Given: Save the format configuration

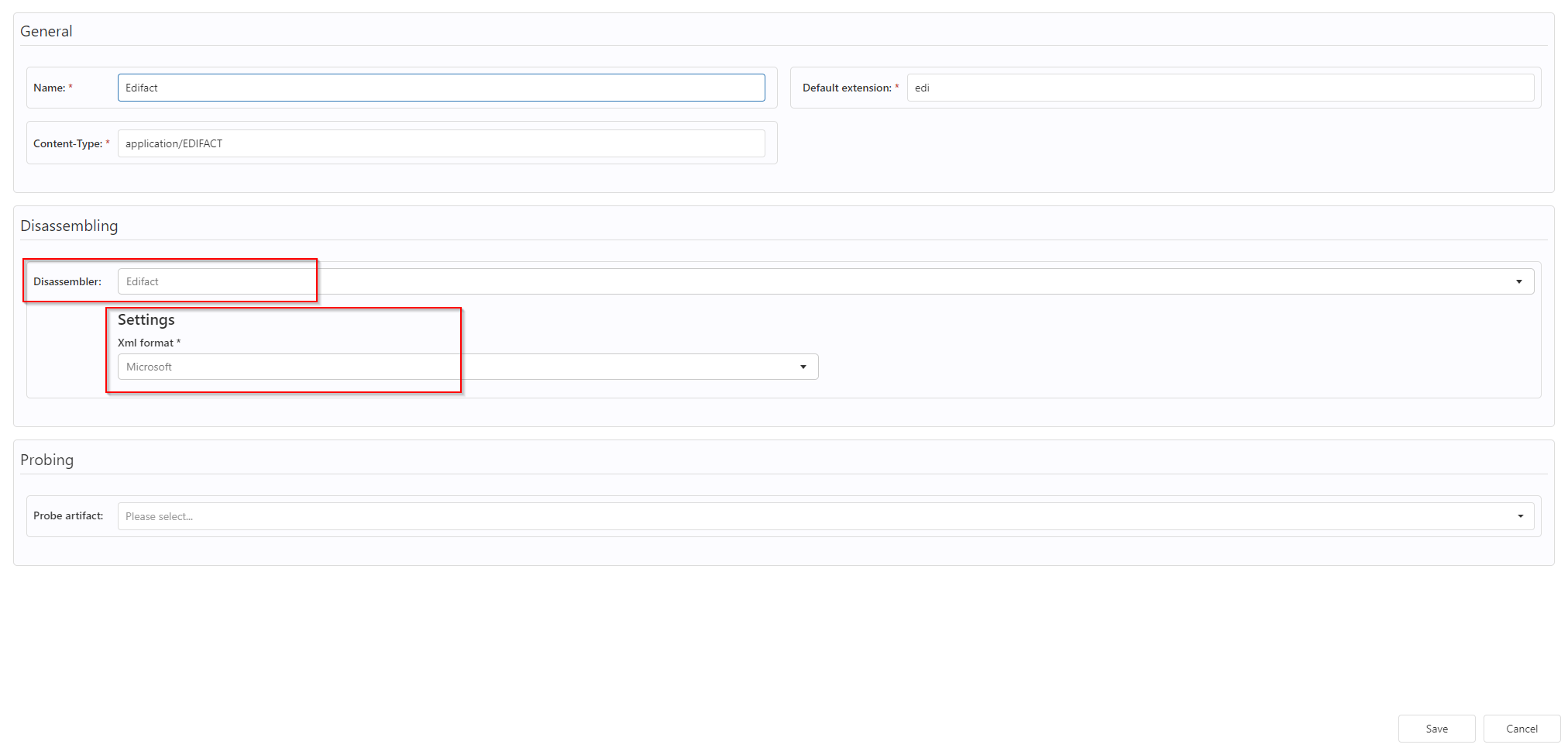Looking at the screenshot, I should click(1436, 729).
